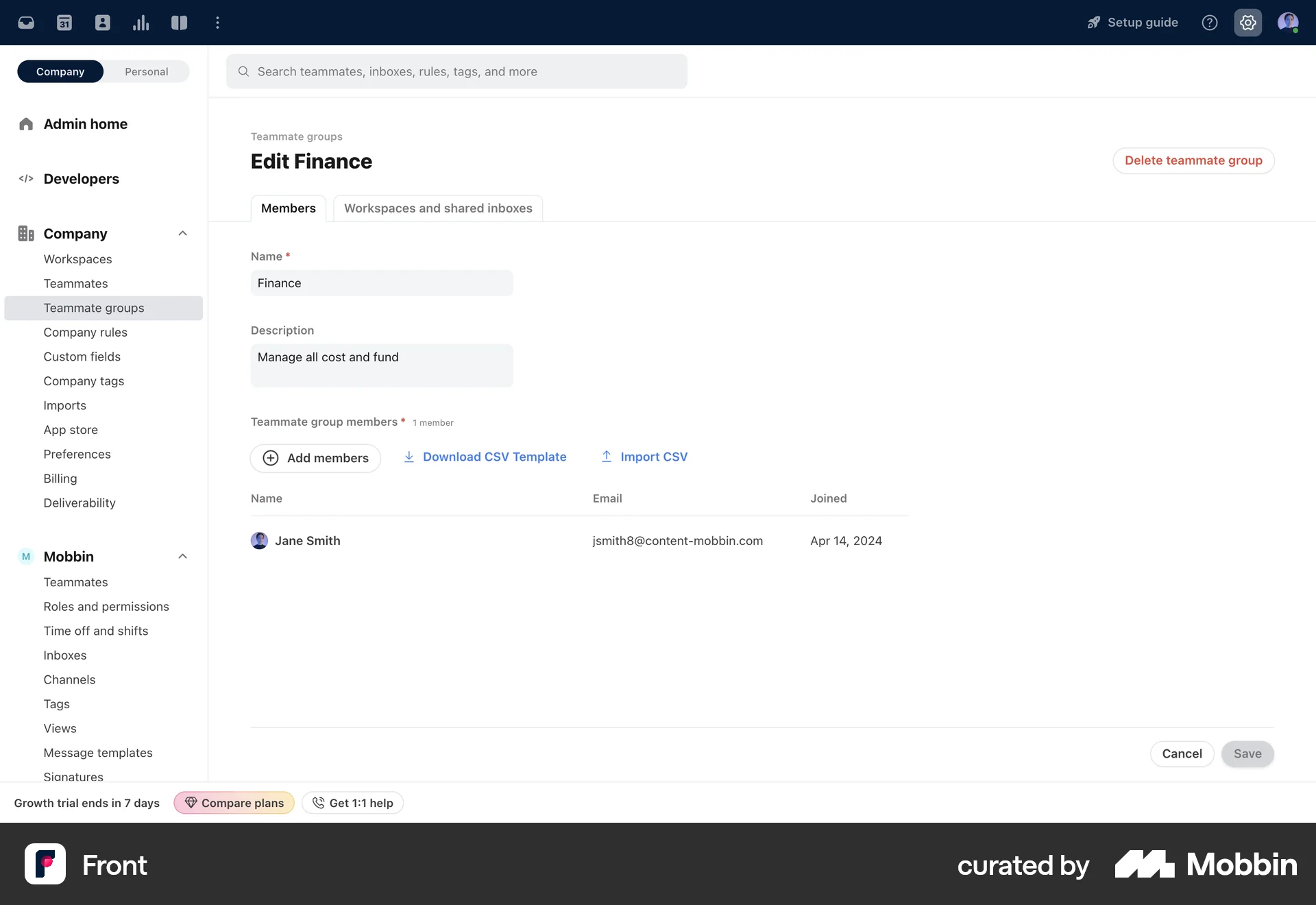Switch to the Personal workspace toggle
This screenshot has width=1316, height=905.
146,71
